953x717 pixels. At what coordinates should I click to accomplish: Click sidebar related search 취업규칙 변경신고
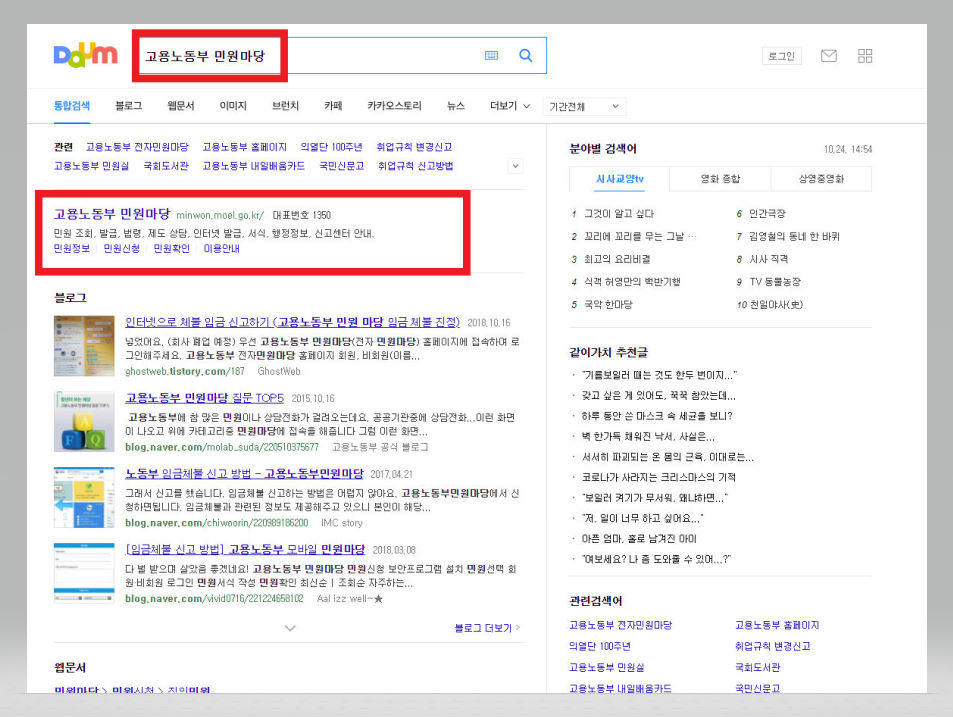[x=772, y=646]
